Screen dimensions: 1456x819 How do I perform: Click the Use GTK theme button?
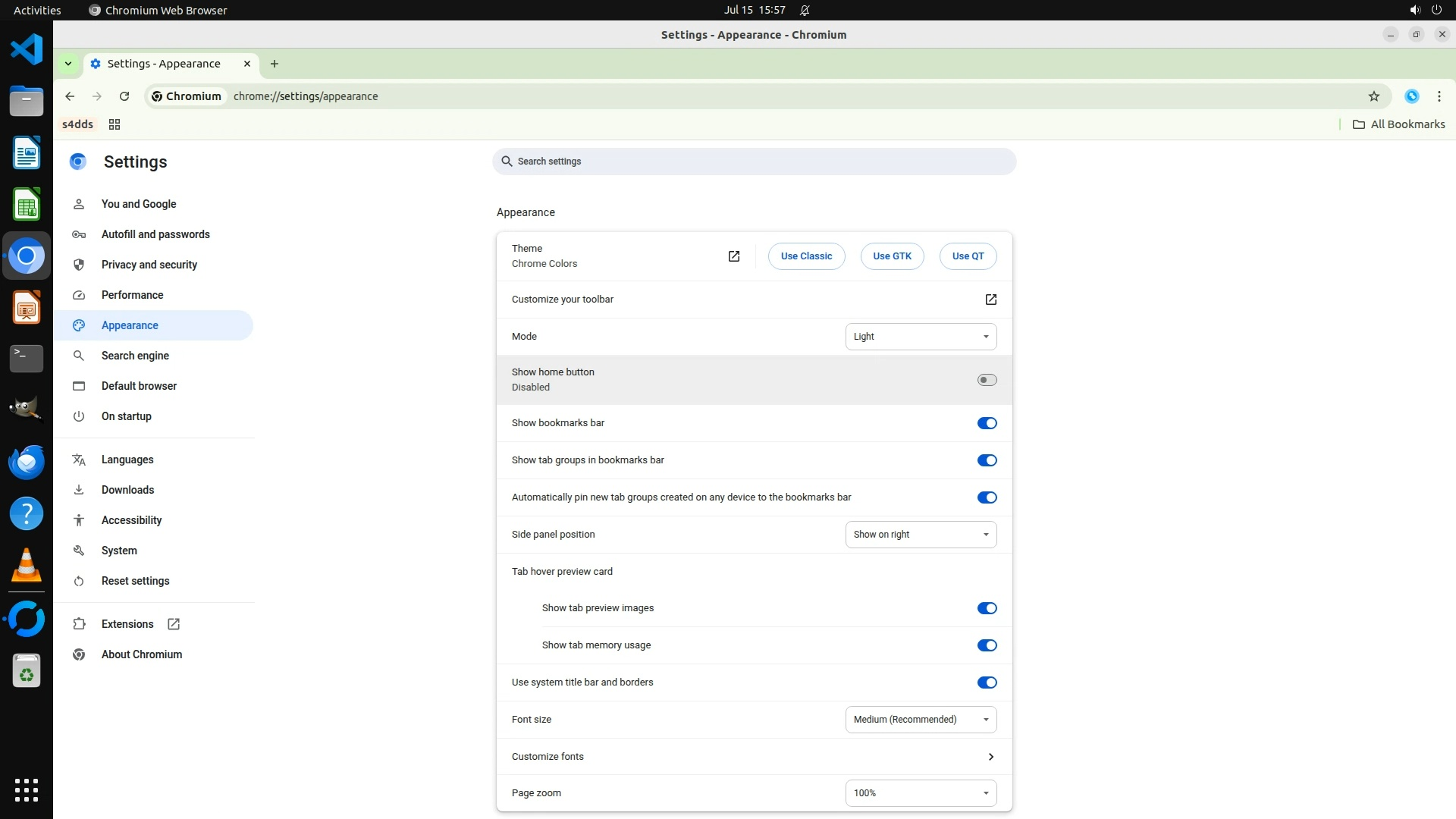point(892,256)
